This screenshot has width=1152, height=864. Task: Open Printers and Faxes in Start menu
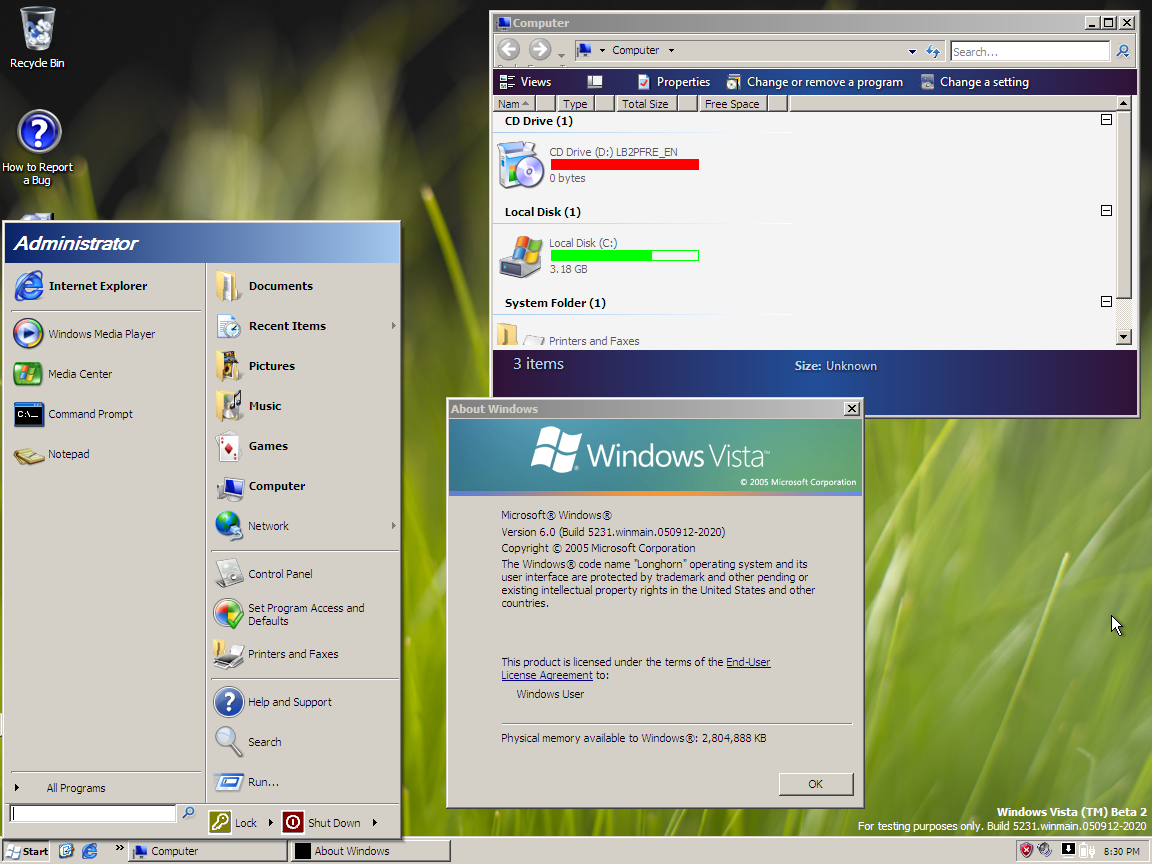point(306,654)
